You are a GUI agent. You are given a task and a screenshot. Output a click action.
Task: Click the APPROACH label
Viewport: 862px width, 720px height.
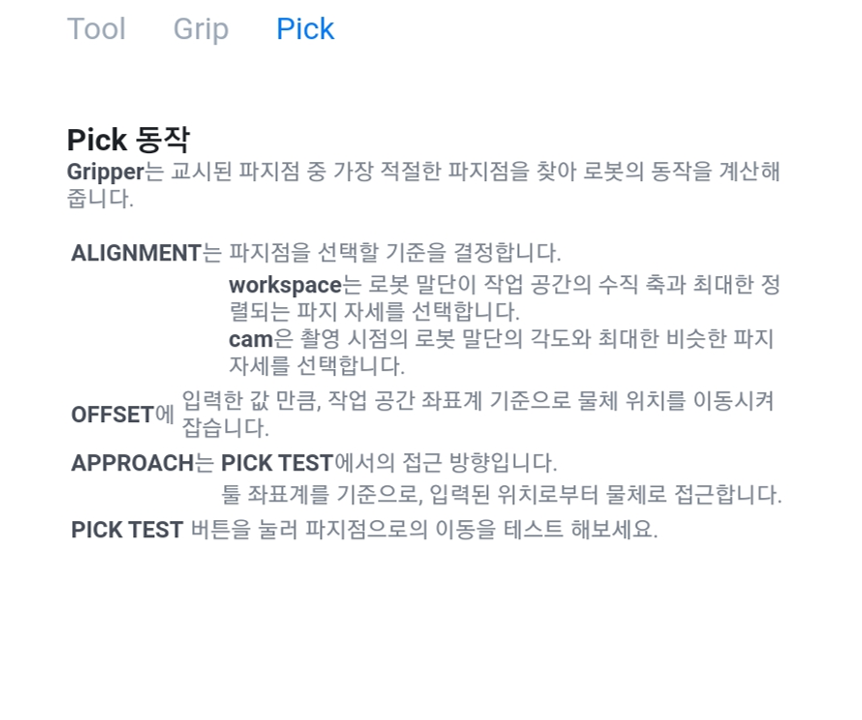[132, 463]
